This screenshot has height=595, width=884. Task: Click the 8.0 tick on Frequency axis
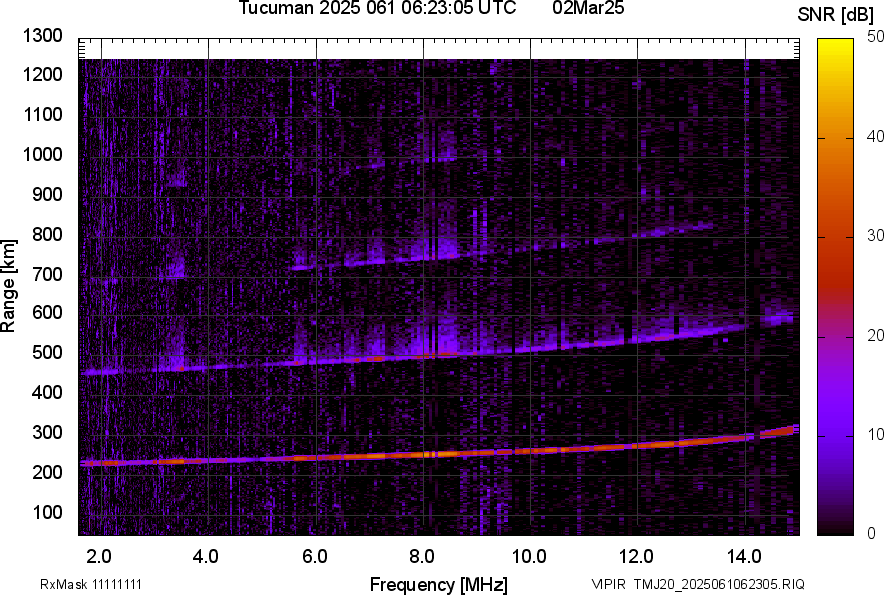(x=422, y=555)
